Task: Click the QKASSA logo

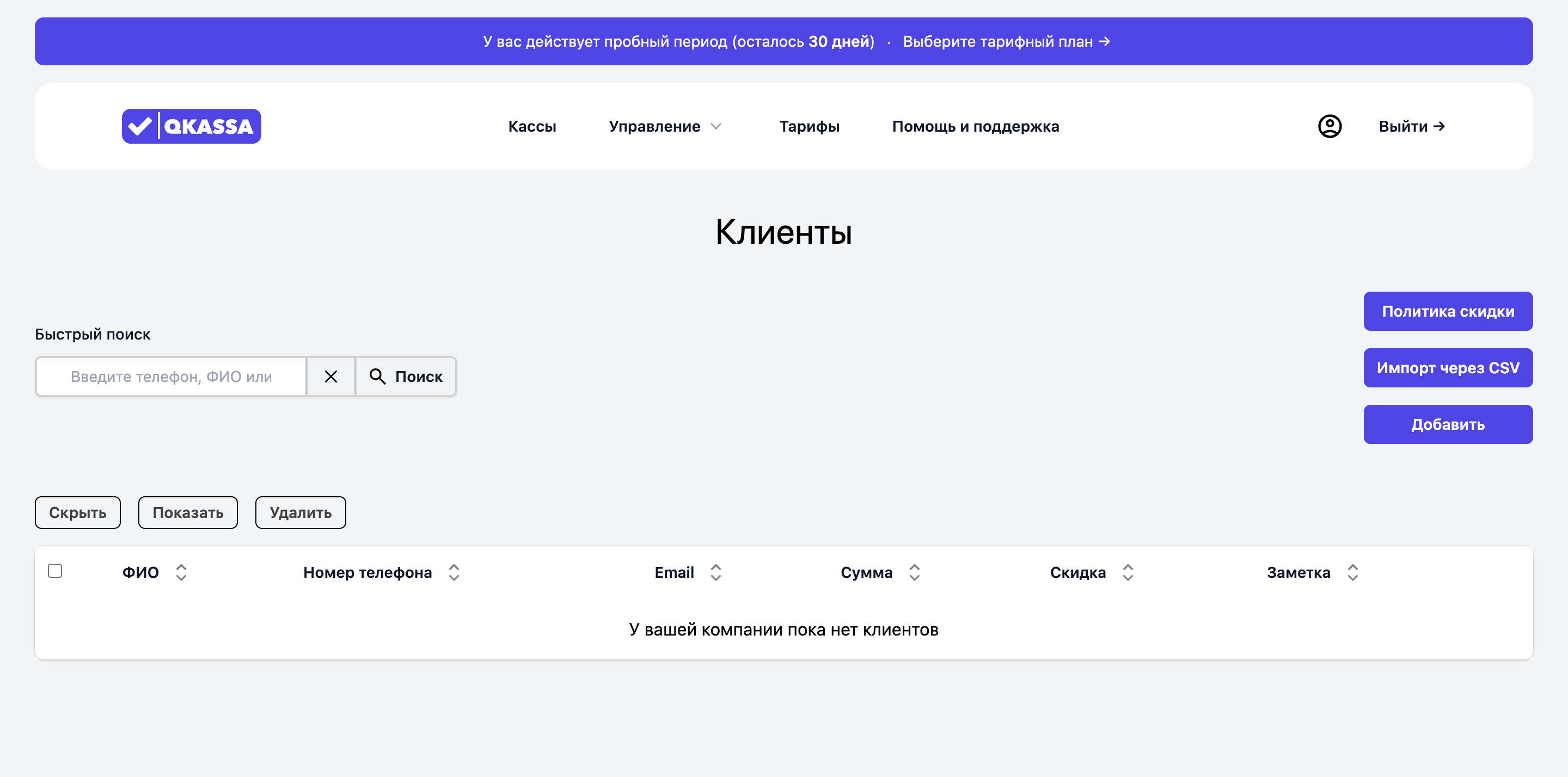Action: point(191,126)
